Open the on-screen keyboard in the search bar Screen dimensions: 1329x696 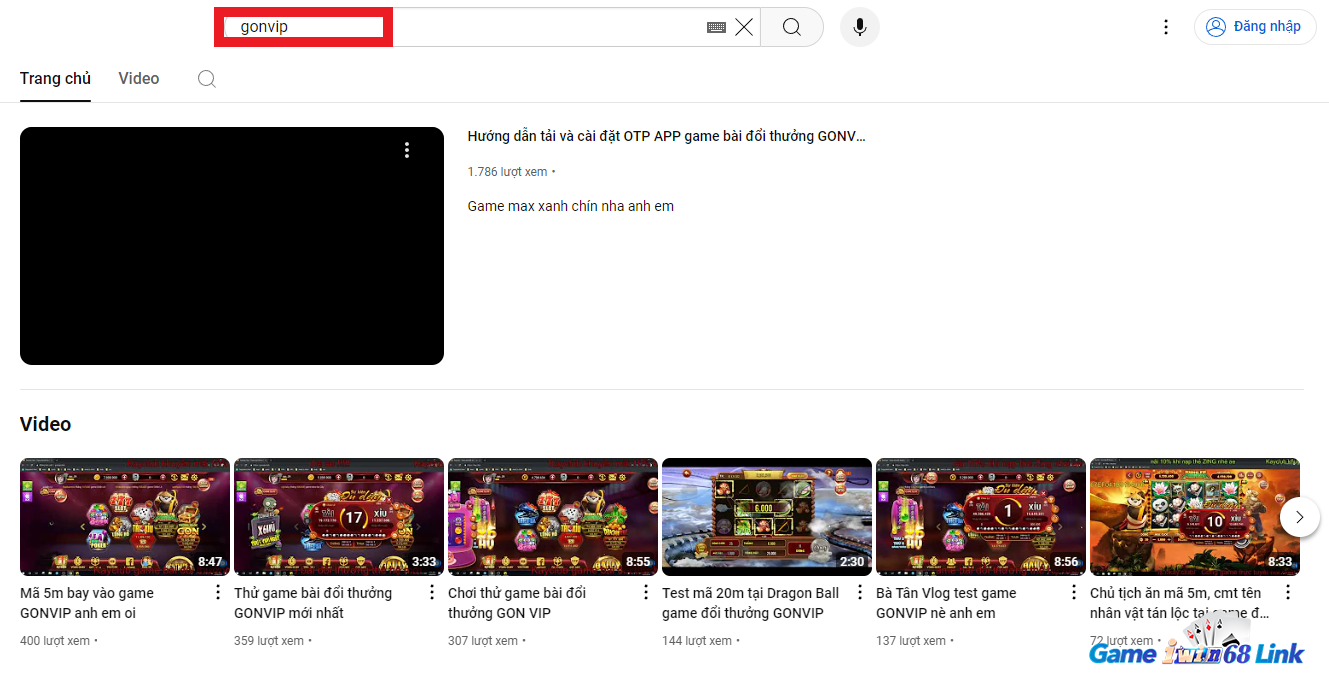coord(716,27)
